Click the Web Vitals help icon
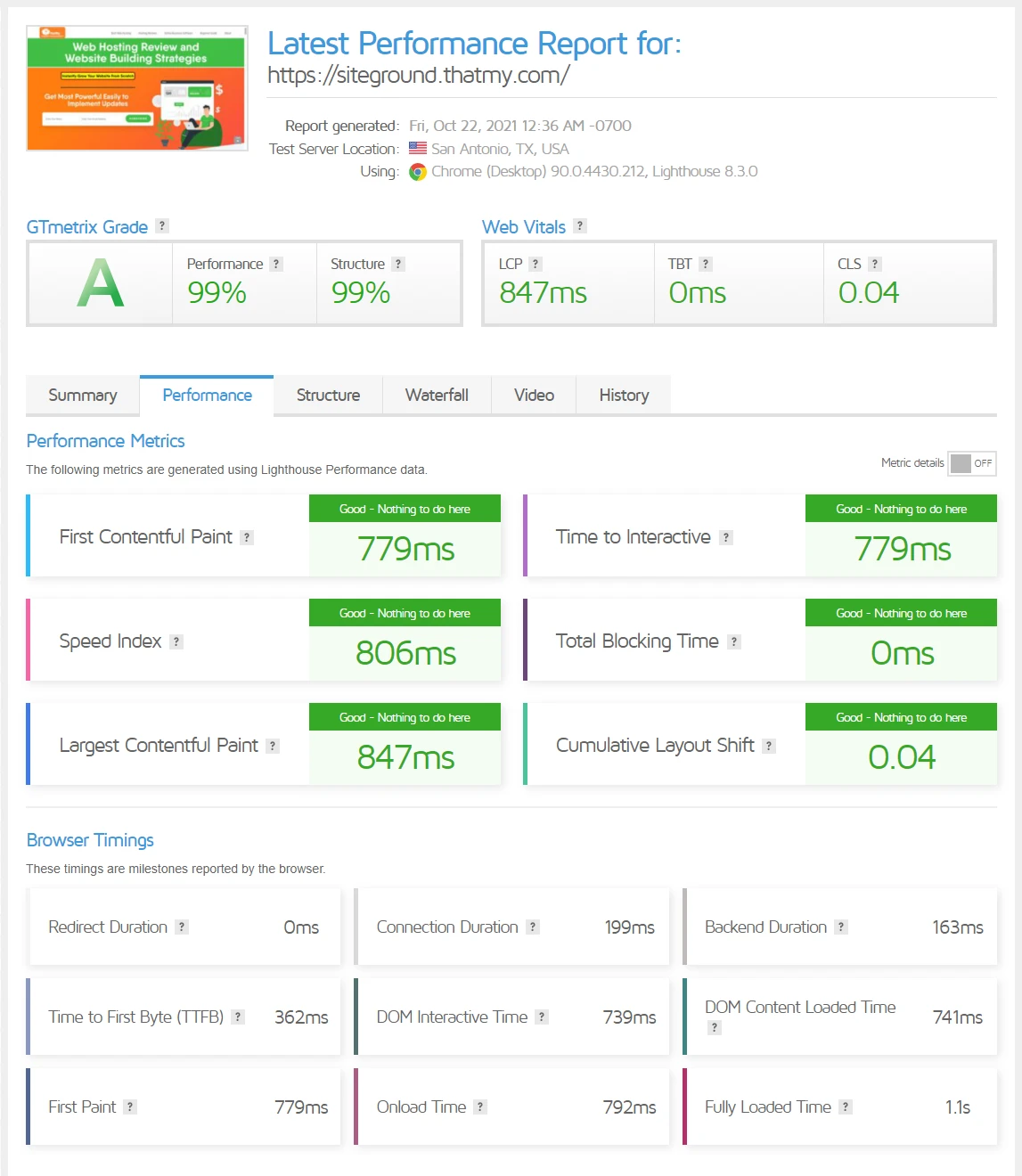This screenshot has height=1176, width=1022. pos(580,225)
